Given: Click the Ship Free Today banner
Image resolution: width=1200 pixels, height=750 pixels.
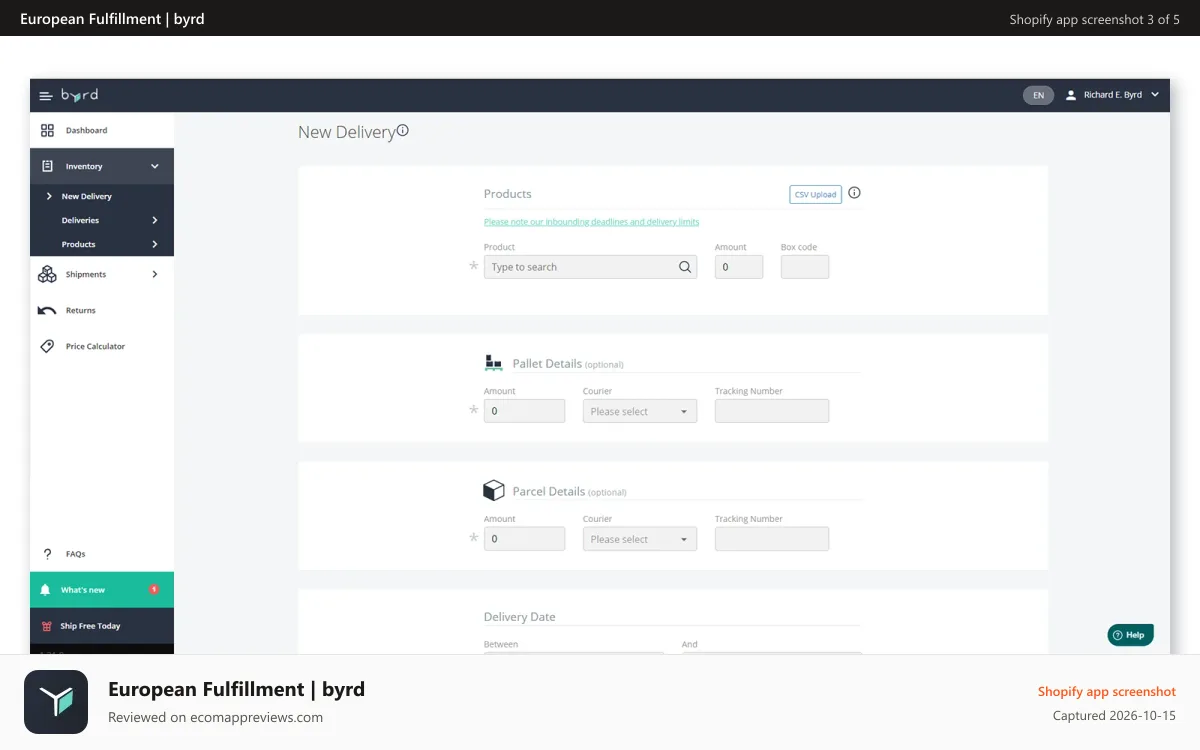Looking at the screenshot, I should (x=102, y=626).
